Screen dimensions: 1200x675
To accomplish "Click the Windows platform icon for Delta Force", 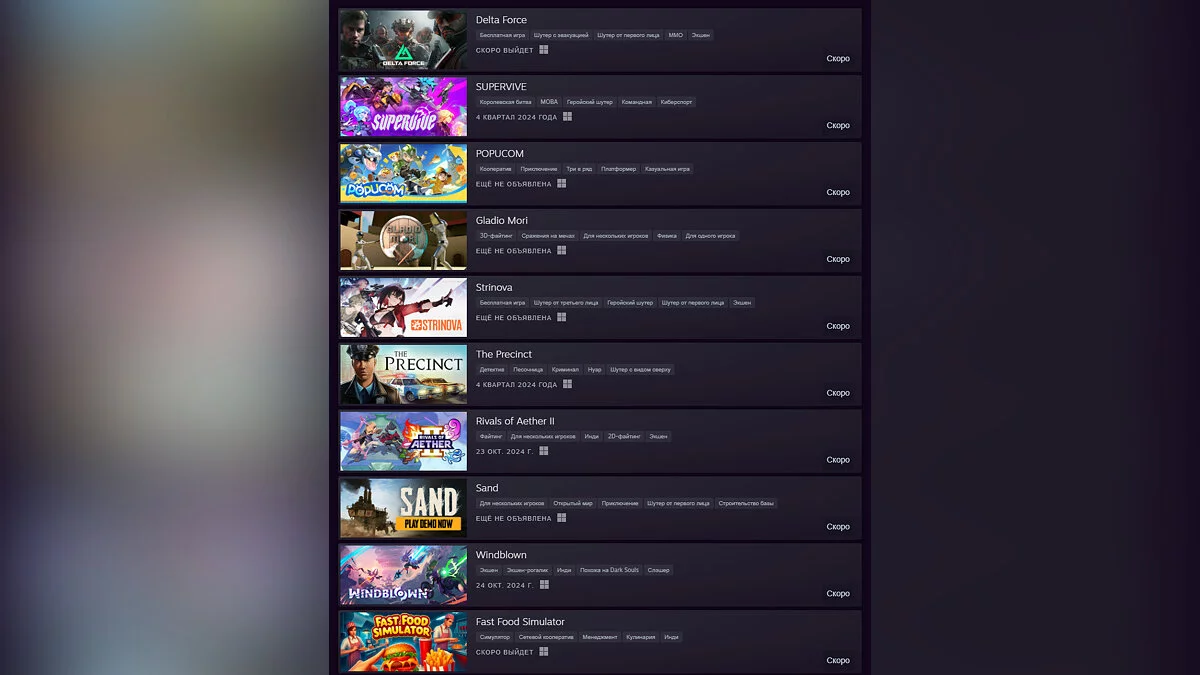I will point(544,49).
